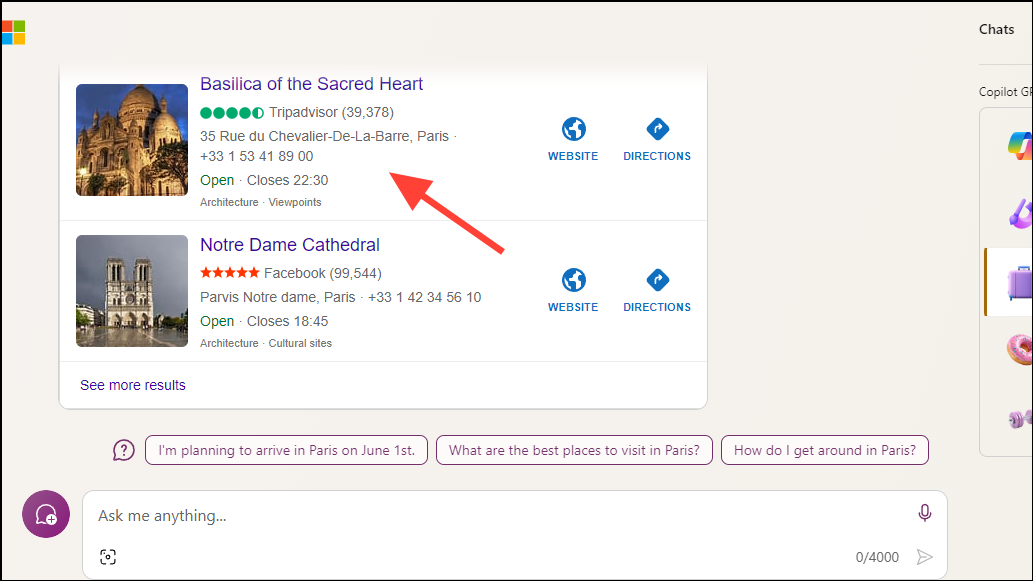Click See more results link
Image resolution: width=1033 pixels, height=581 pixels.
(133, 385)
